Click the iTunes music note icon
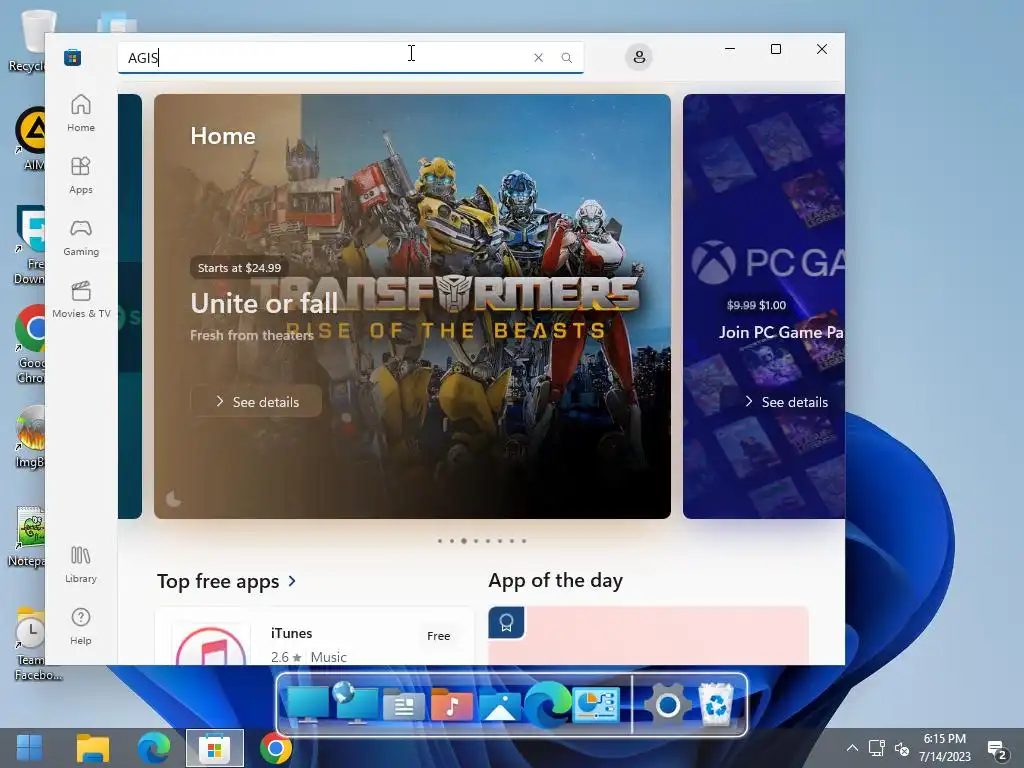 pos(211,645)
